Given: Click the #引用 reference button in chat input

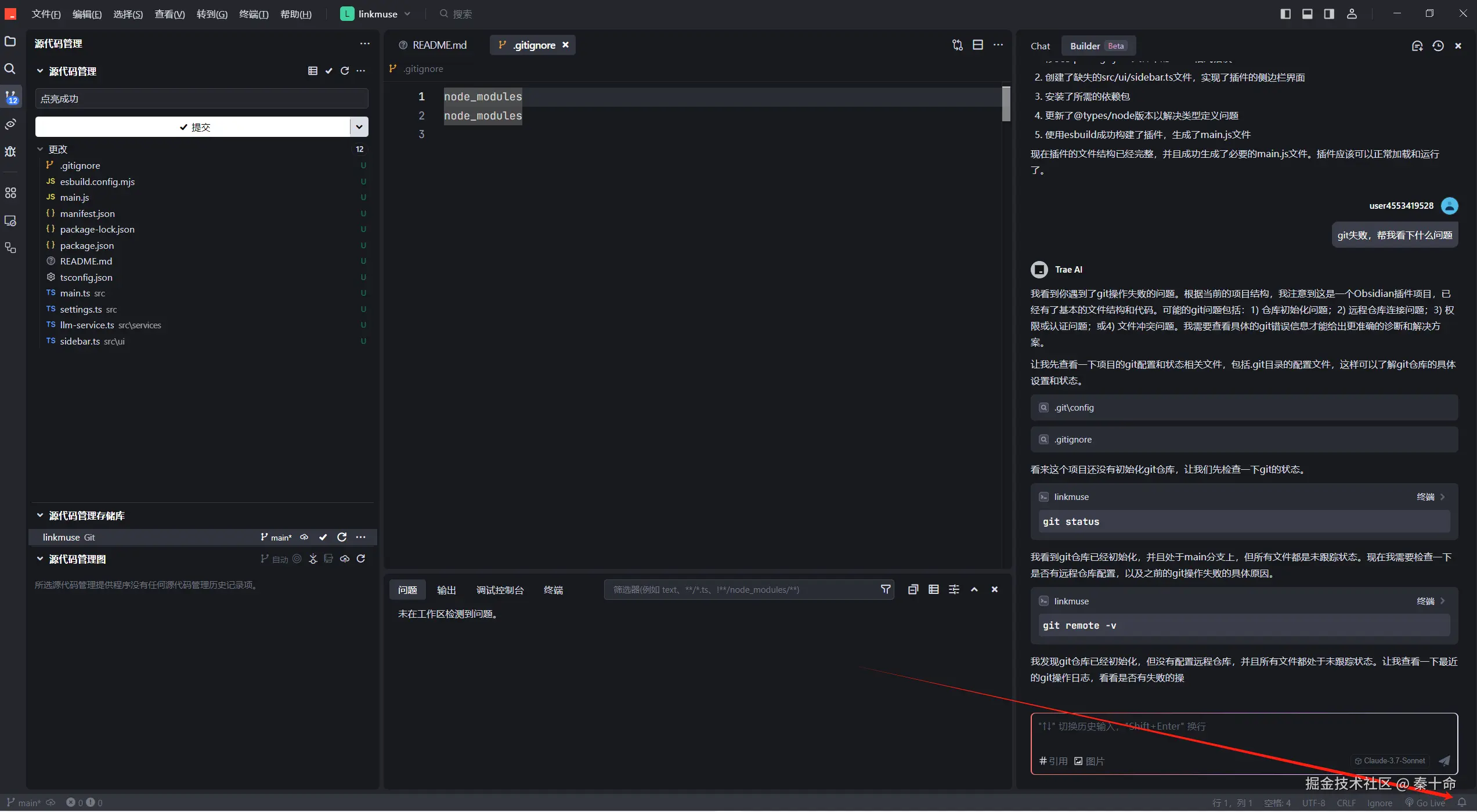Looking at the screenshot, I should coord(1053,762).
